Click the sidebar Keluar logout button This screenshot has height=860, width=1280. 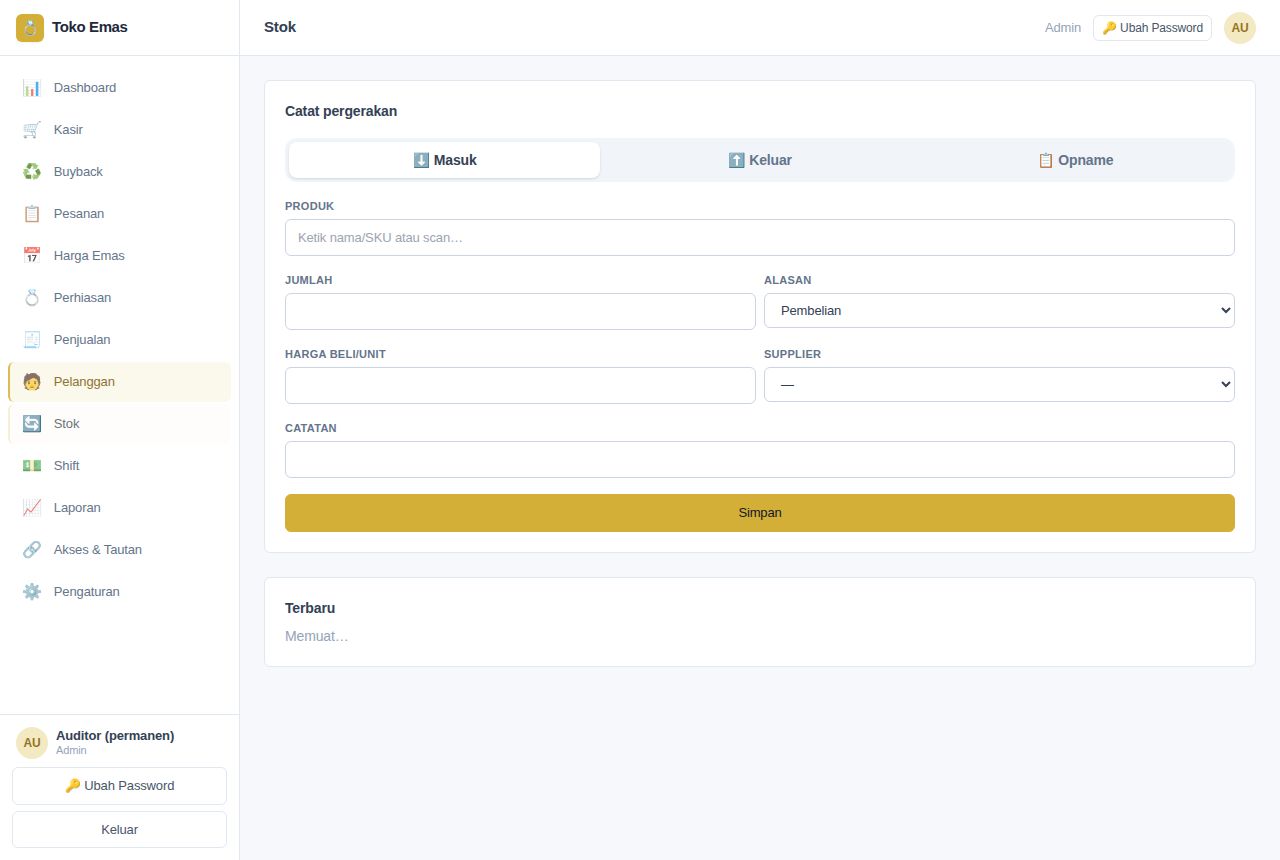[120, 830]
